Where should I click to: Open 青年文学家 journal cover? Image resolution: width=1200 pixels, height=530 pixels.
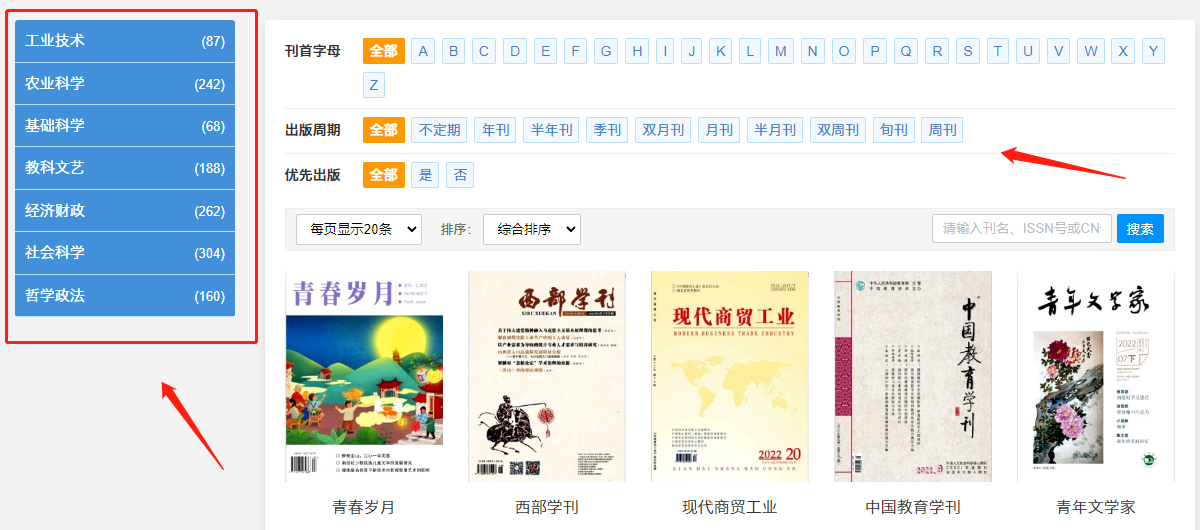1096,376
